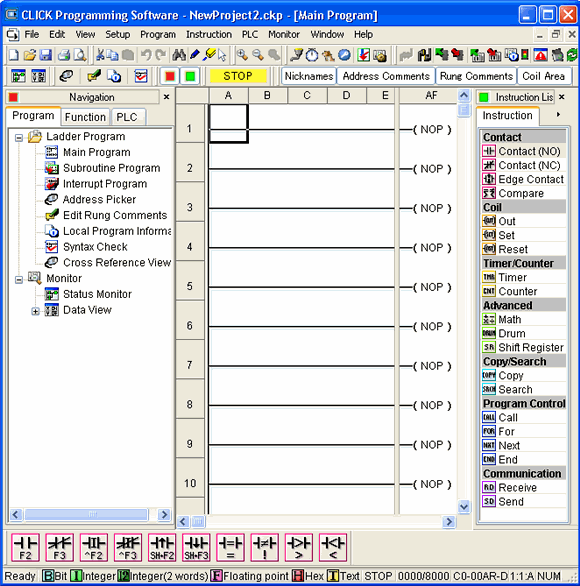The width and height of the screenshot is (580, 586).
Task: Switch to the Function tab
Action: pyautogui.click(x=85, y=117)
